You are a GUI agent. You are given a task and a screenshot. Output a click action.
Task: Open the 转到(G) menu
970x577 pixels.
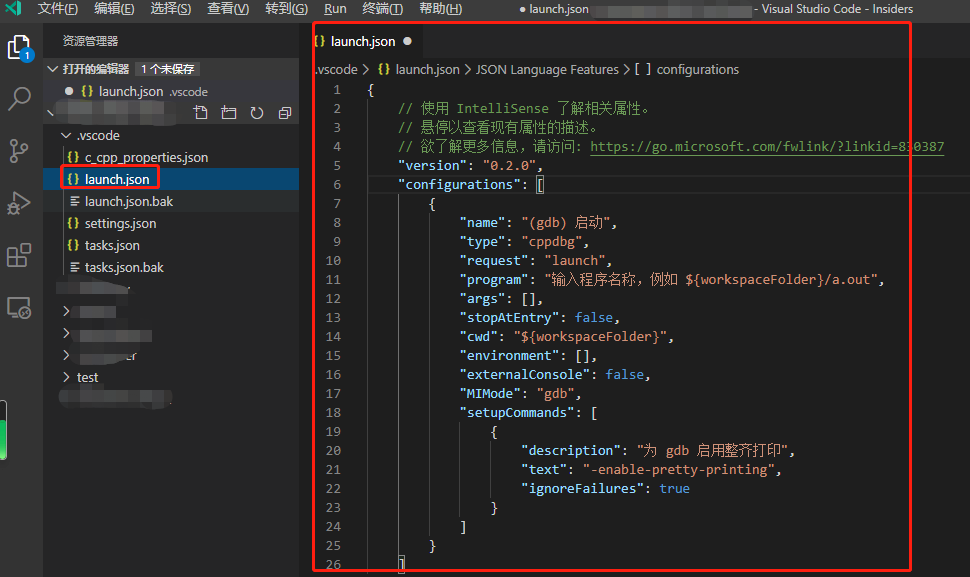pos(286,9)
